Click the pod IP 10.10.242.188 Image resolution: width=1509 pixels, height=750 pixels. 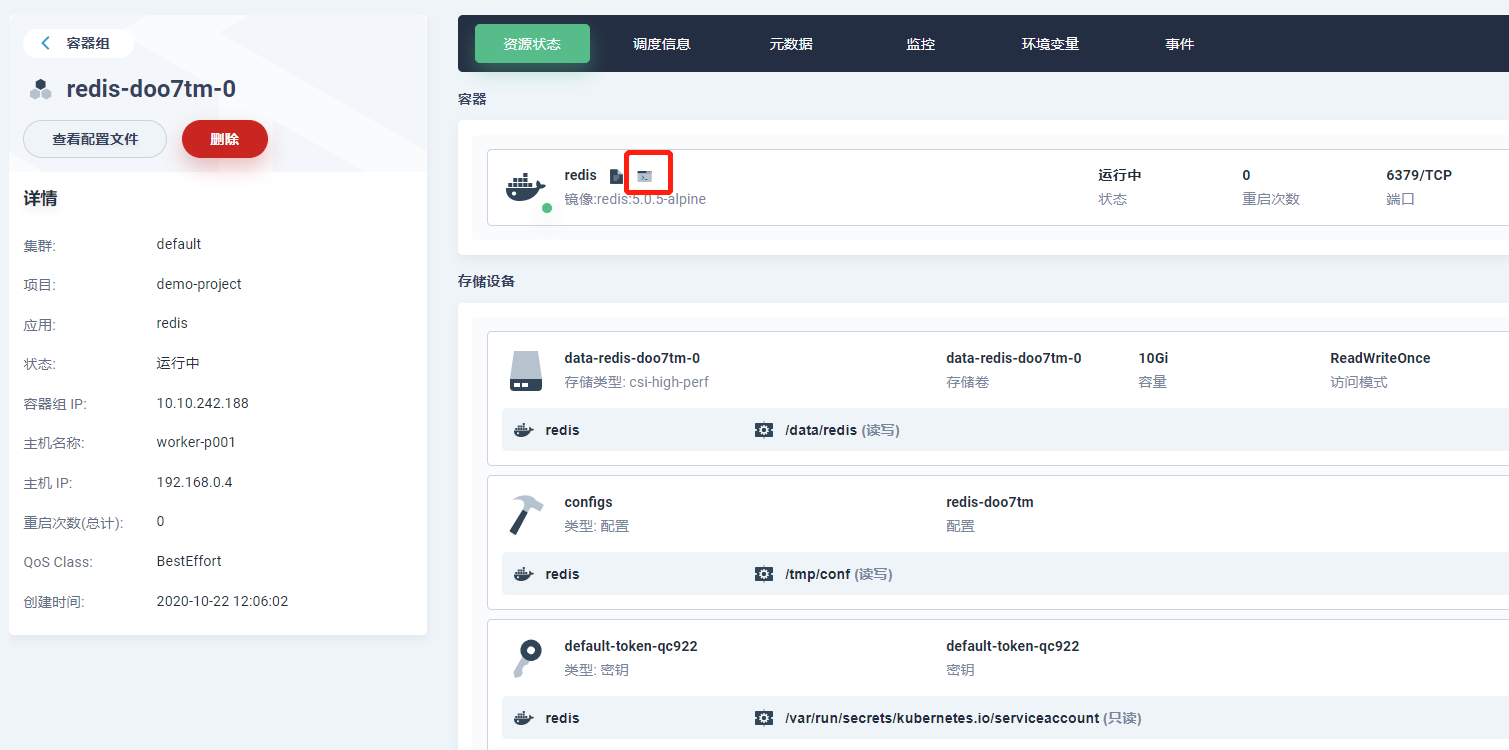pyautogui.click(x=203, y=403)
